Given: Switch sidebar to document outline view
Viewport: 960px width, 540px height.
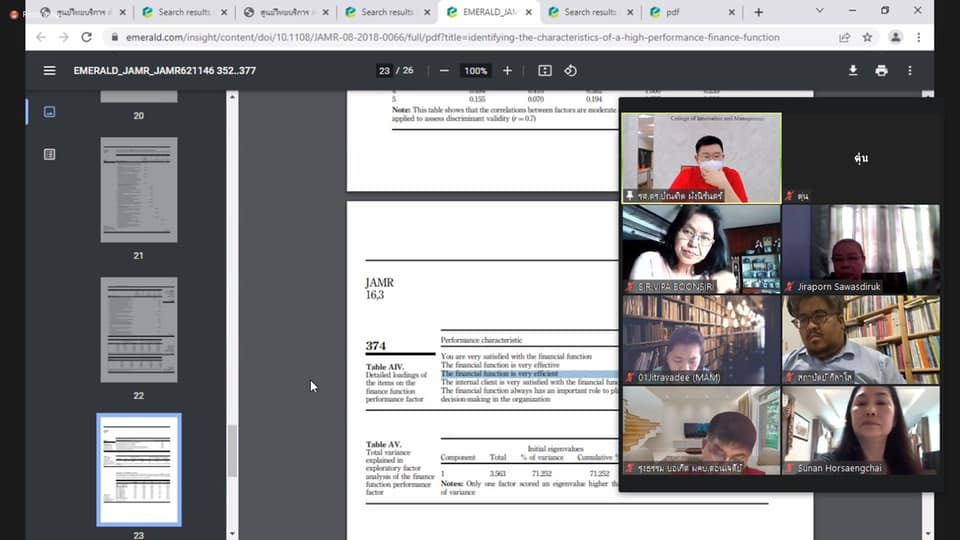Looking at the screenshot, I should (x=49, y=154).
